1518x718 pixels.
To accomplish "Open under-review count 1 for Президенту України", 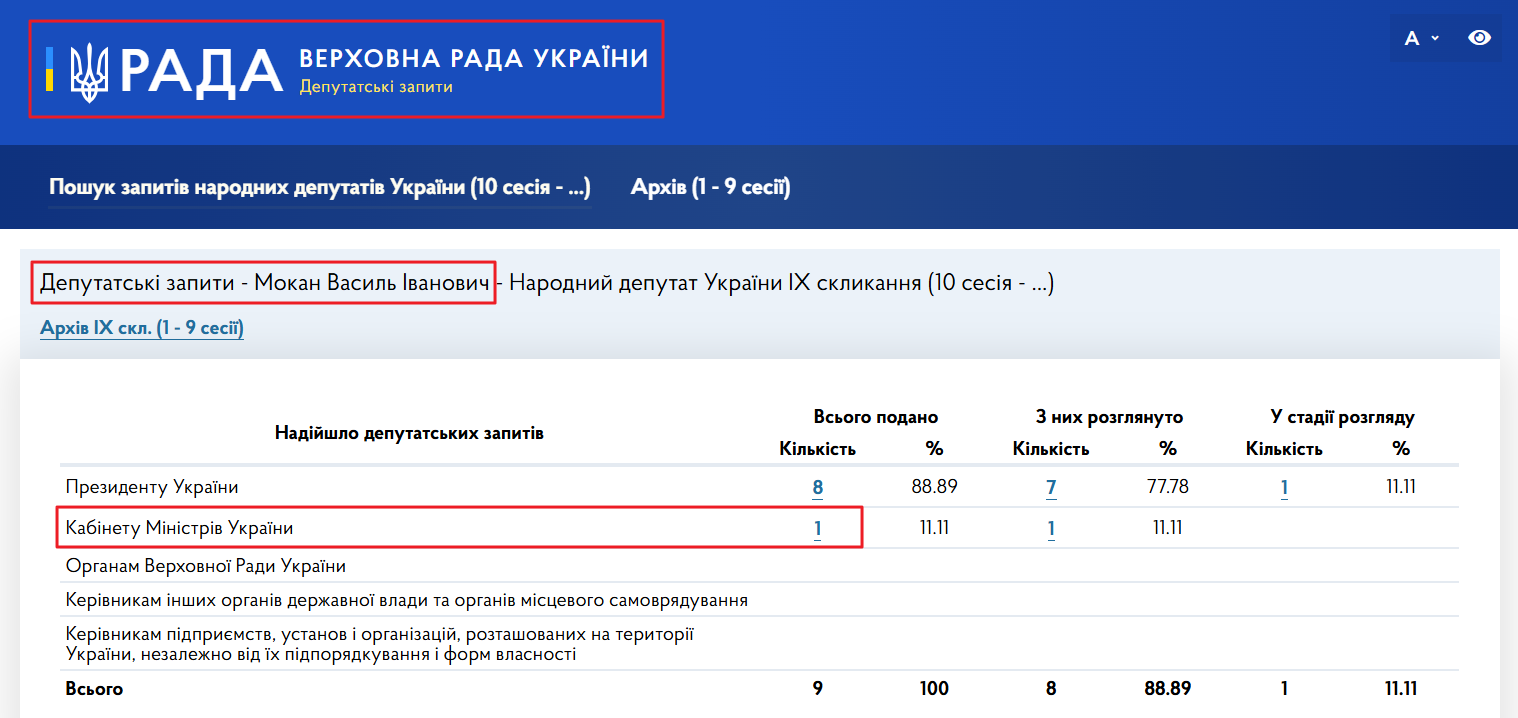I will [1284, 488].
